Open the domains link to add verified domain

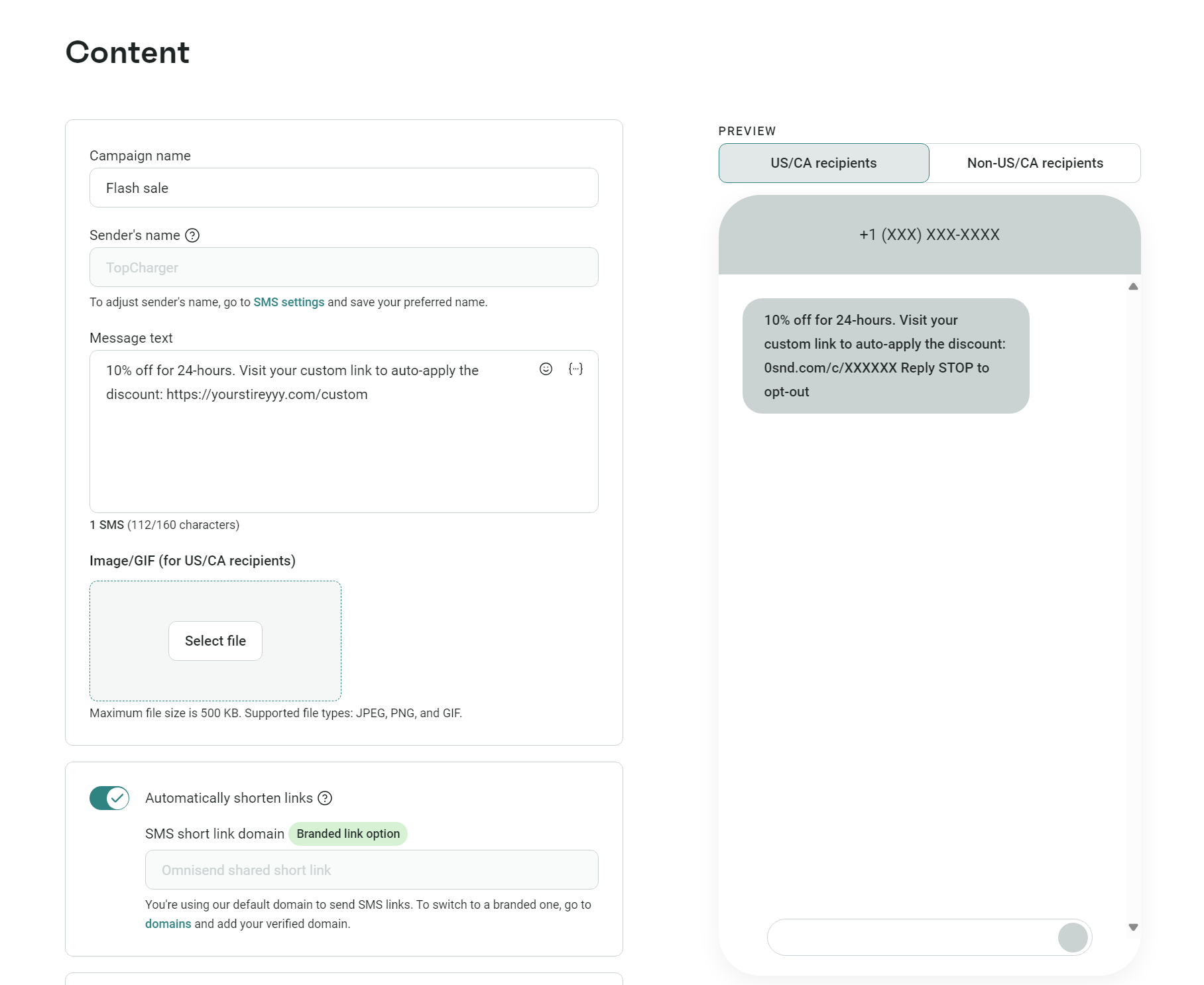168,923
